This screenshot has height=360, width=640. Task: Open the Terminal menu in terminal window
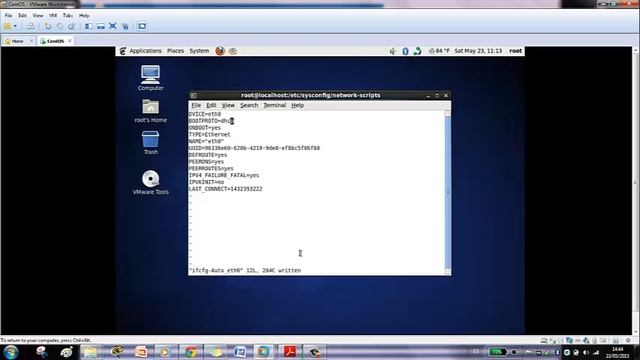[274, 105]
